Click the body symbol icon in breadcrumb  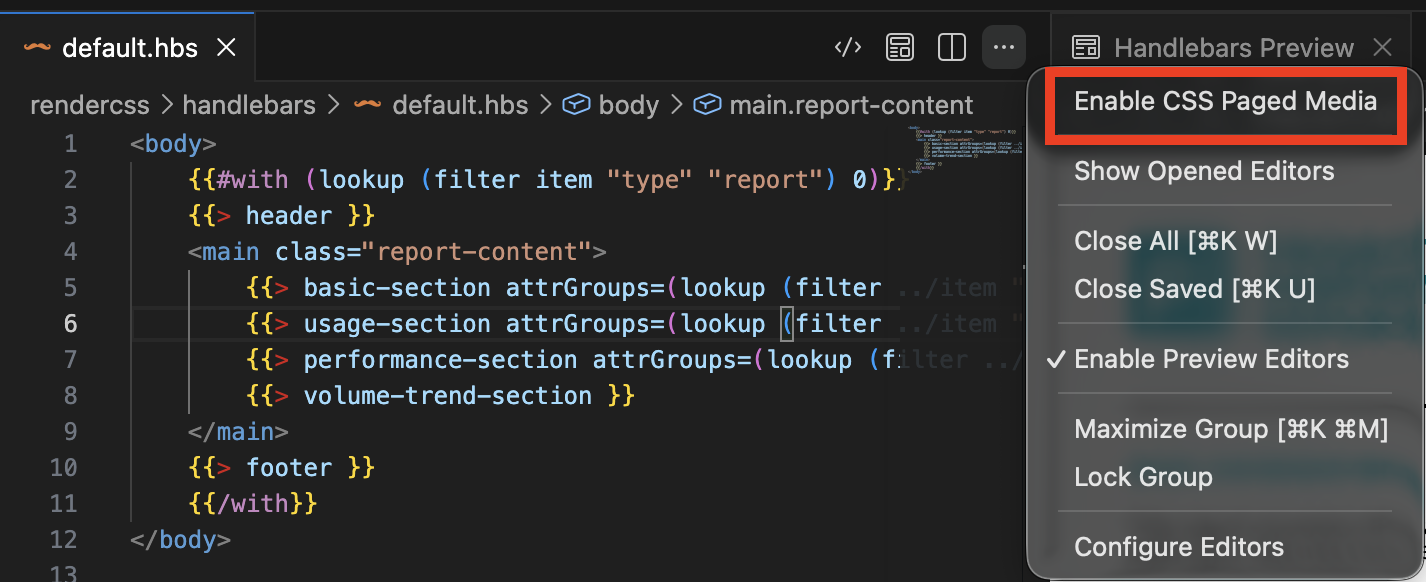tap(575, 105)
